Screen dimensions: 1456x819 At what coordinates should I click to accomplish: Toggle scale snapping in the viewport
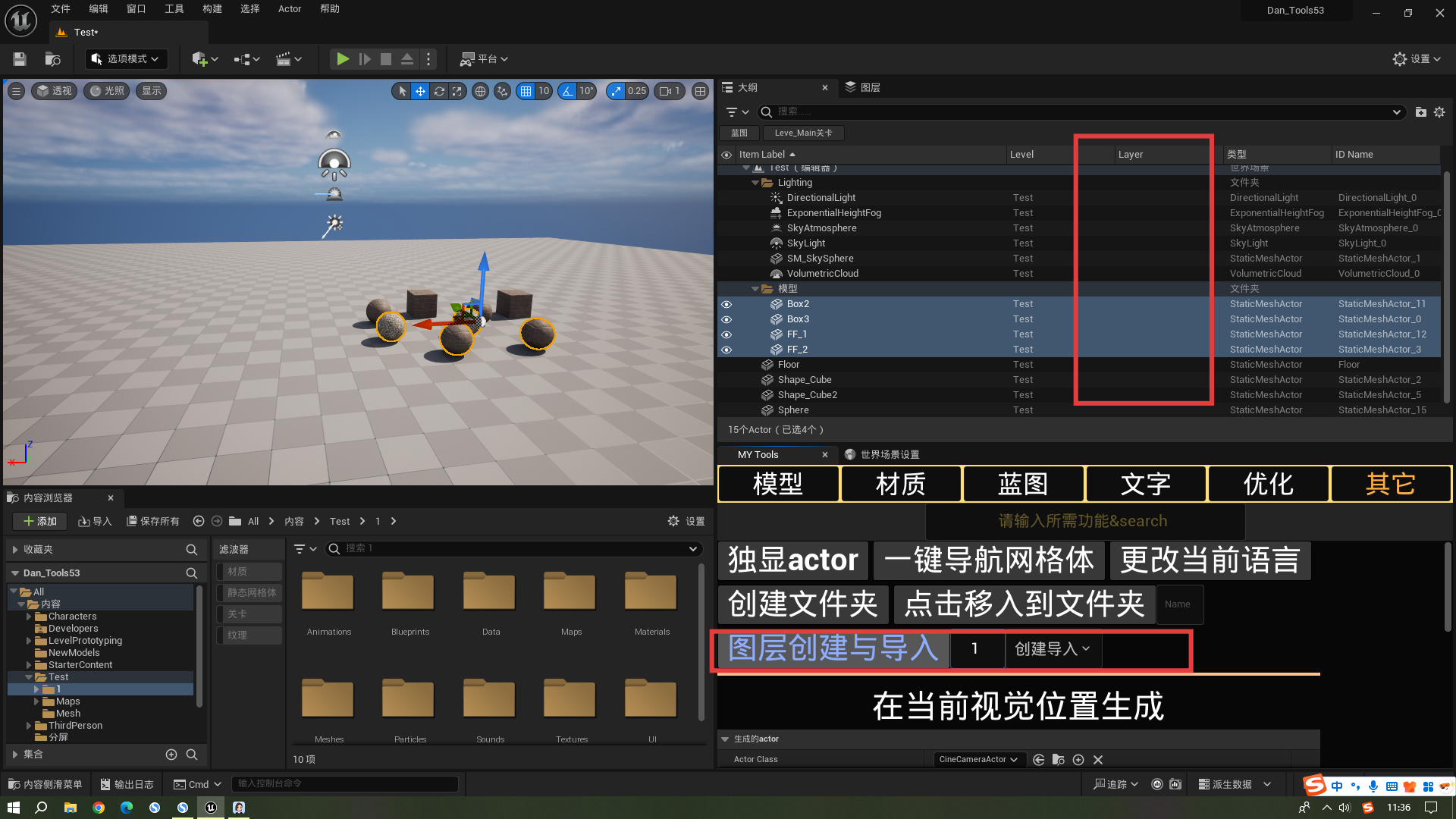615,91
